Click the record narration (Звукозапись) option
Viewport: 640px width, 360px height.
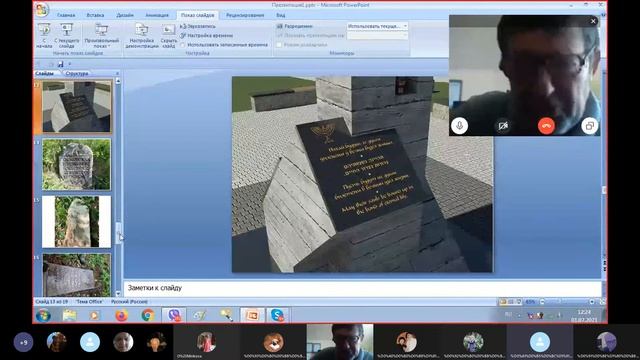click(x=198, y=26)
